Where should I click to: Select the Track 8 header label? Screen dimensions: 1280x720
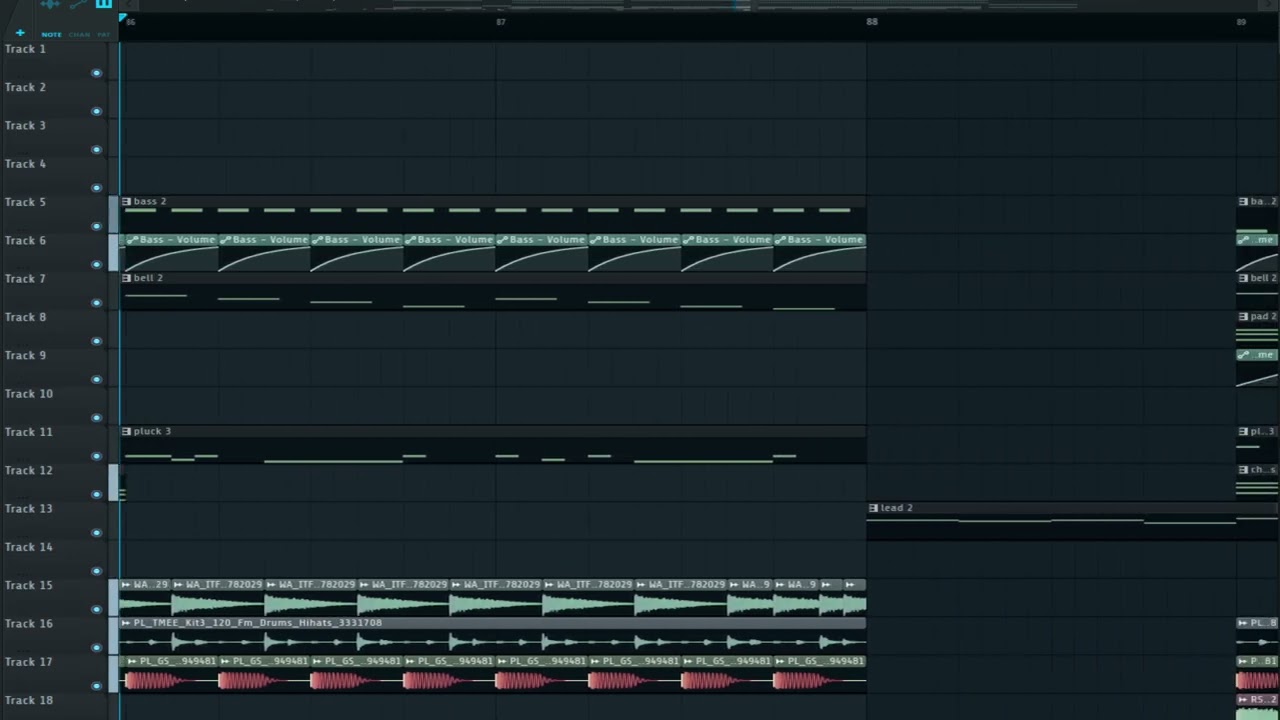[25, 317]
